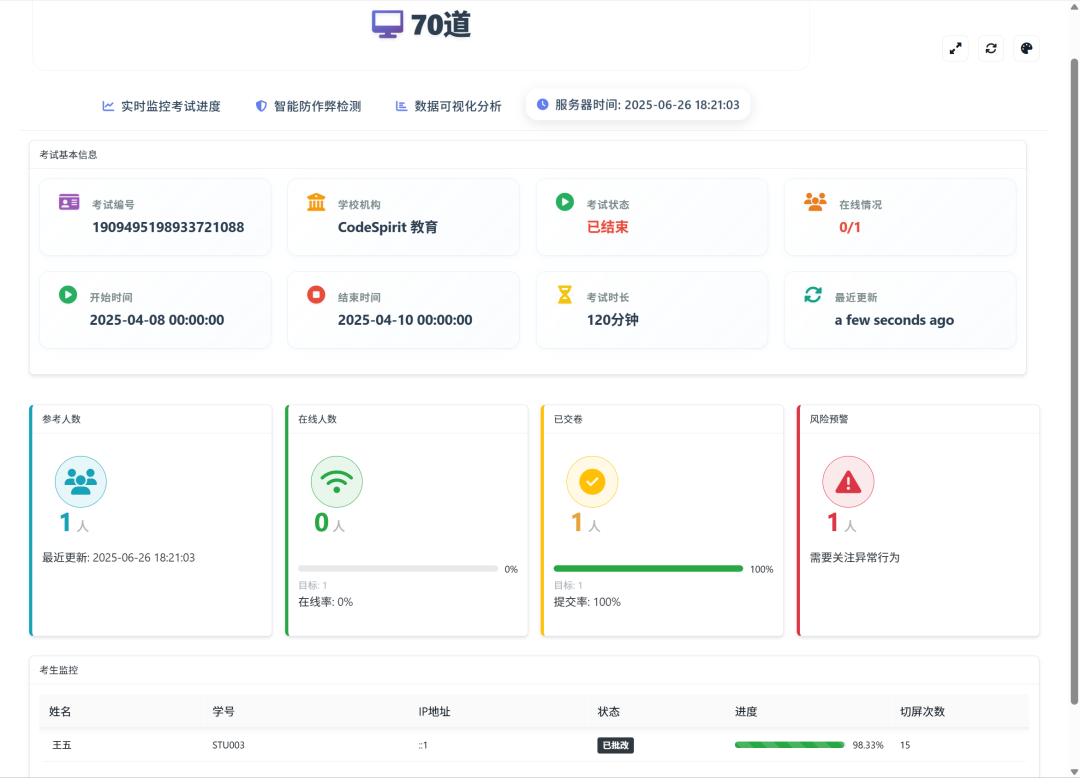Image resolution: width=1080 pixels, height=778 pixels.
Task: Click the 在线率: 0% text
Action: coord(326,602)
